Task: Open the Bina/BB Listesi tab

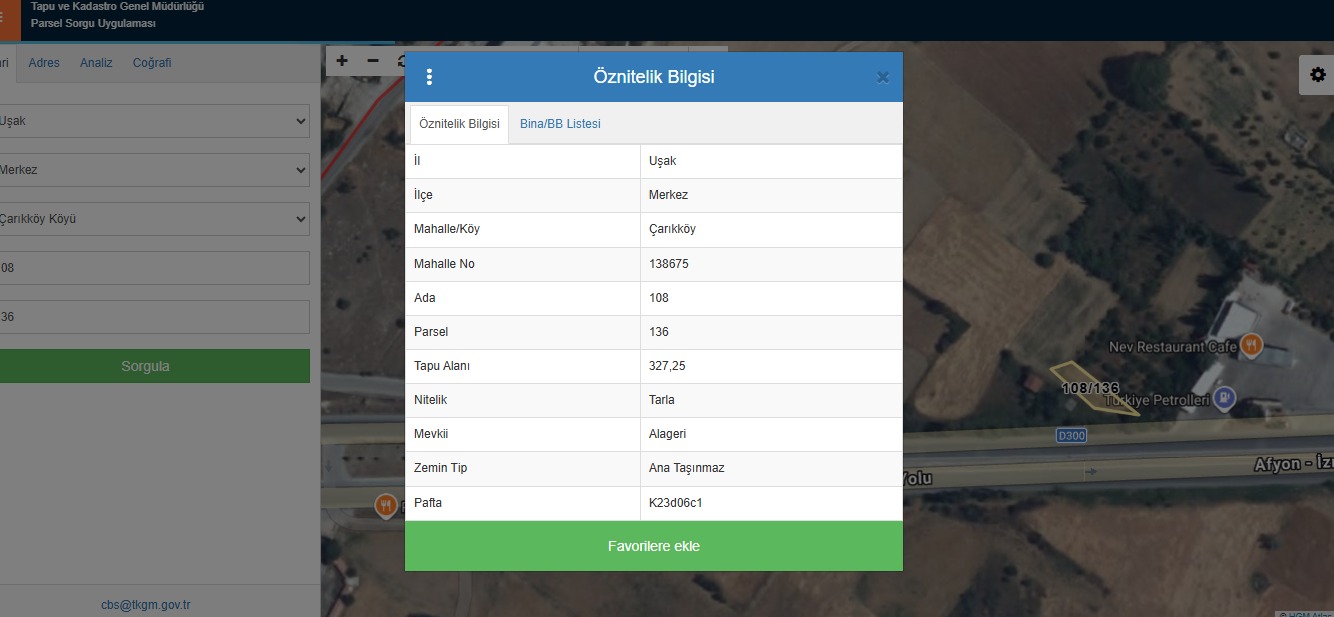Action: pyautogui.click(x=560, y=124)
